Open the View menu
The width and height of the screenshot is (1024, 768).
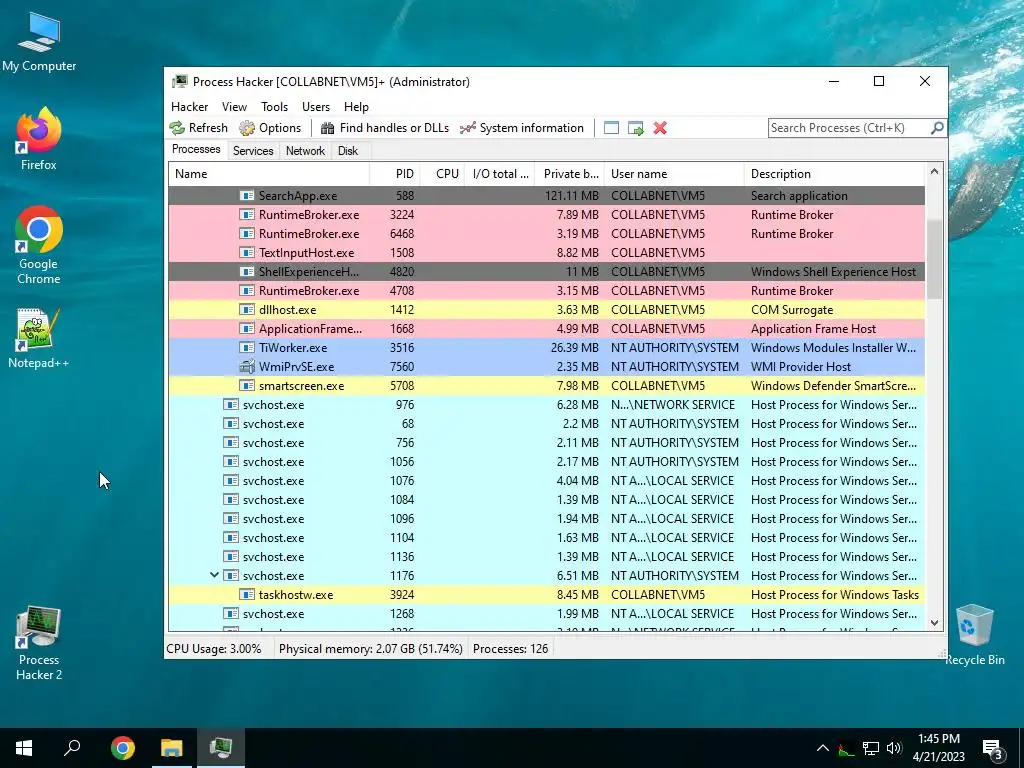[234, 106]
